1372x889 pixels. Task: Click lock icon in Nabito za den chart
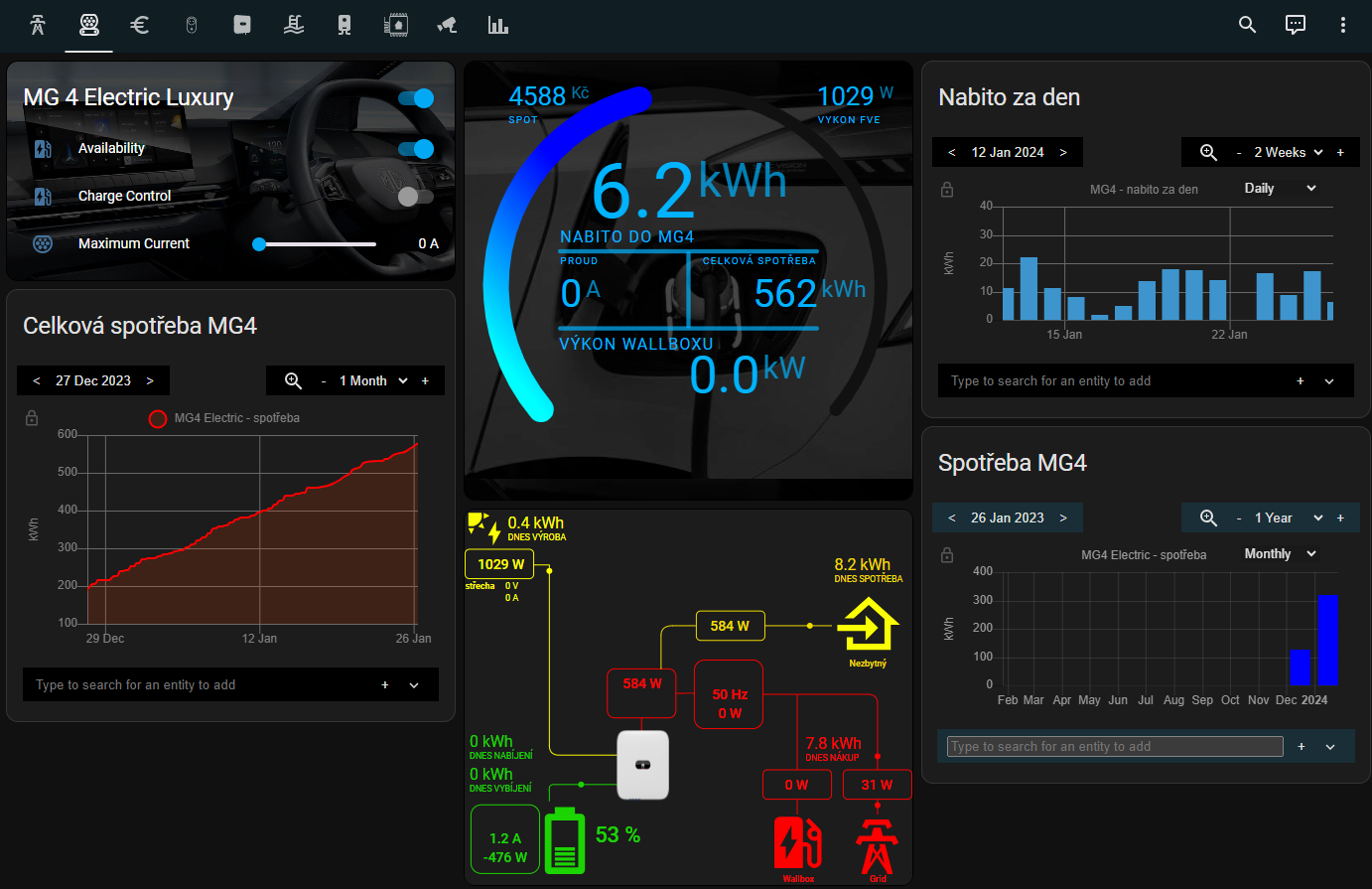click(947, 189)
